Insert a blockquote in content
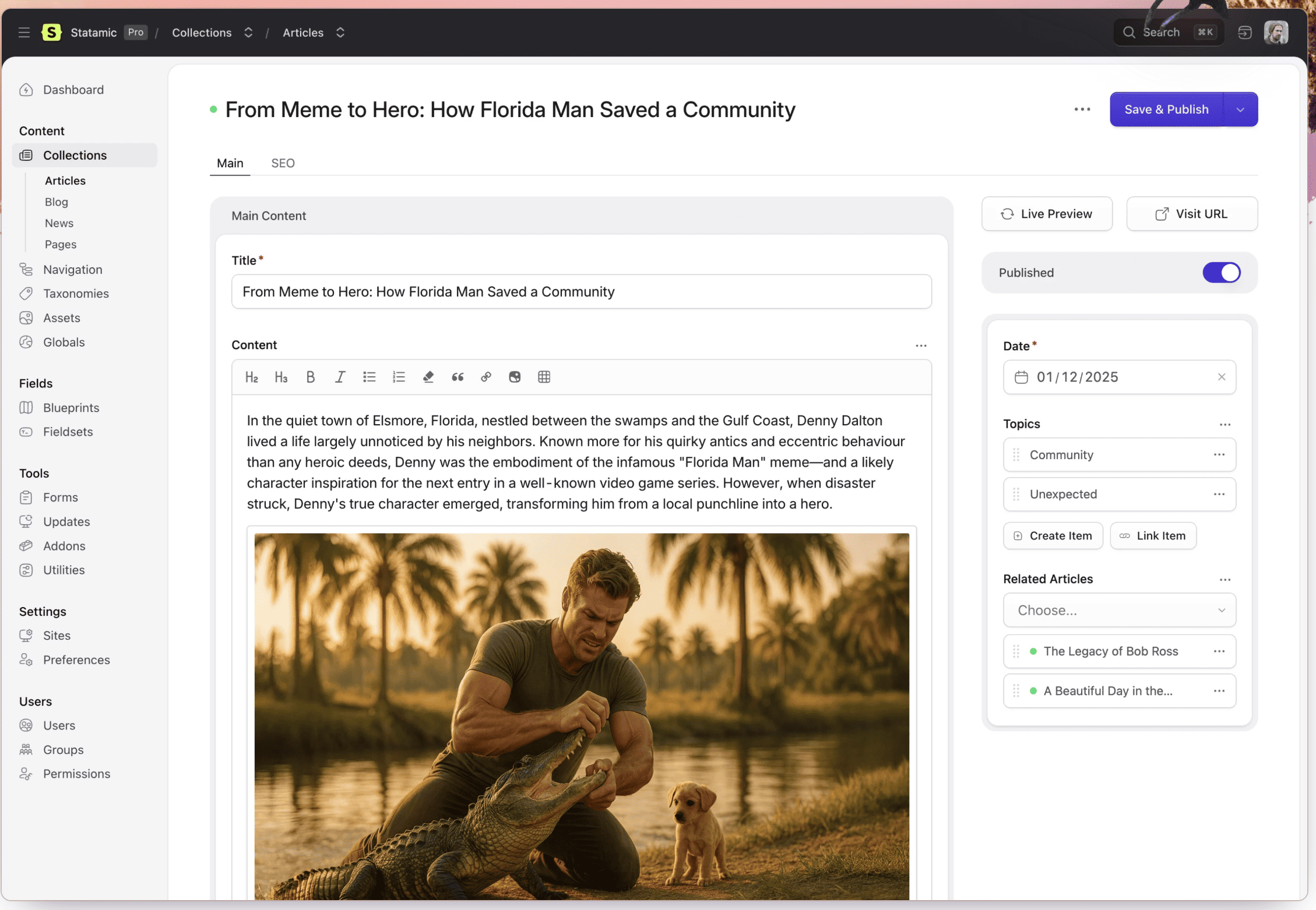This screenshot has width=1316, height=910. 458,377
